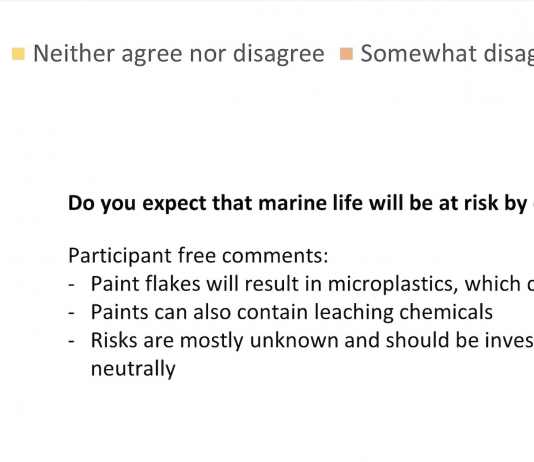Click the word neutrally in last comment
This screenshot has height=462, width=534.
pos(133,369)
